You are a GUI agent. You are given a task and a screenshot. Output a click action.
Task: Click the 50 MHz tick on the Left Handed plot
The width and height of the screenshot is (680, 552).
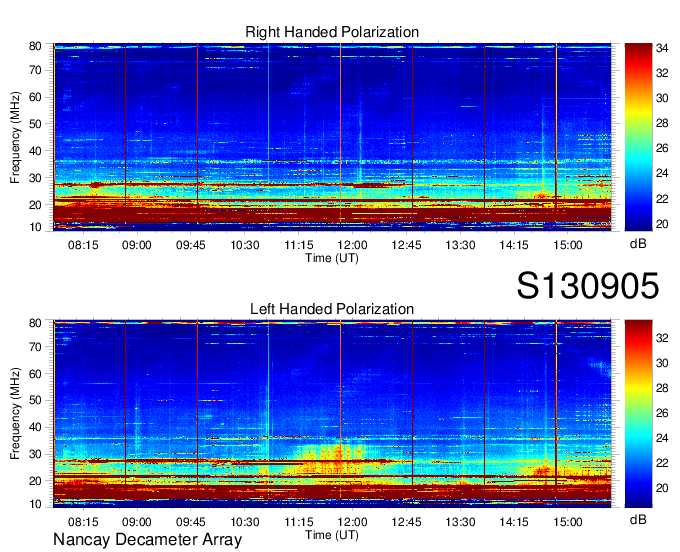(x=35, y=400)
